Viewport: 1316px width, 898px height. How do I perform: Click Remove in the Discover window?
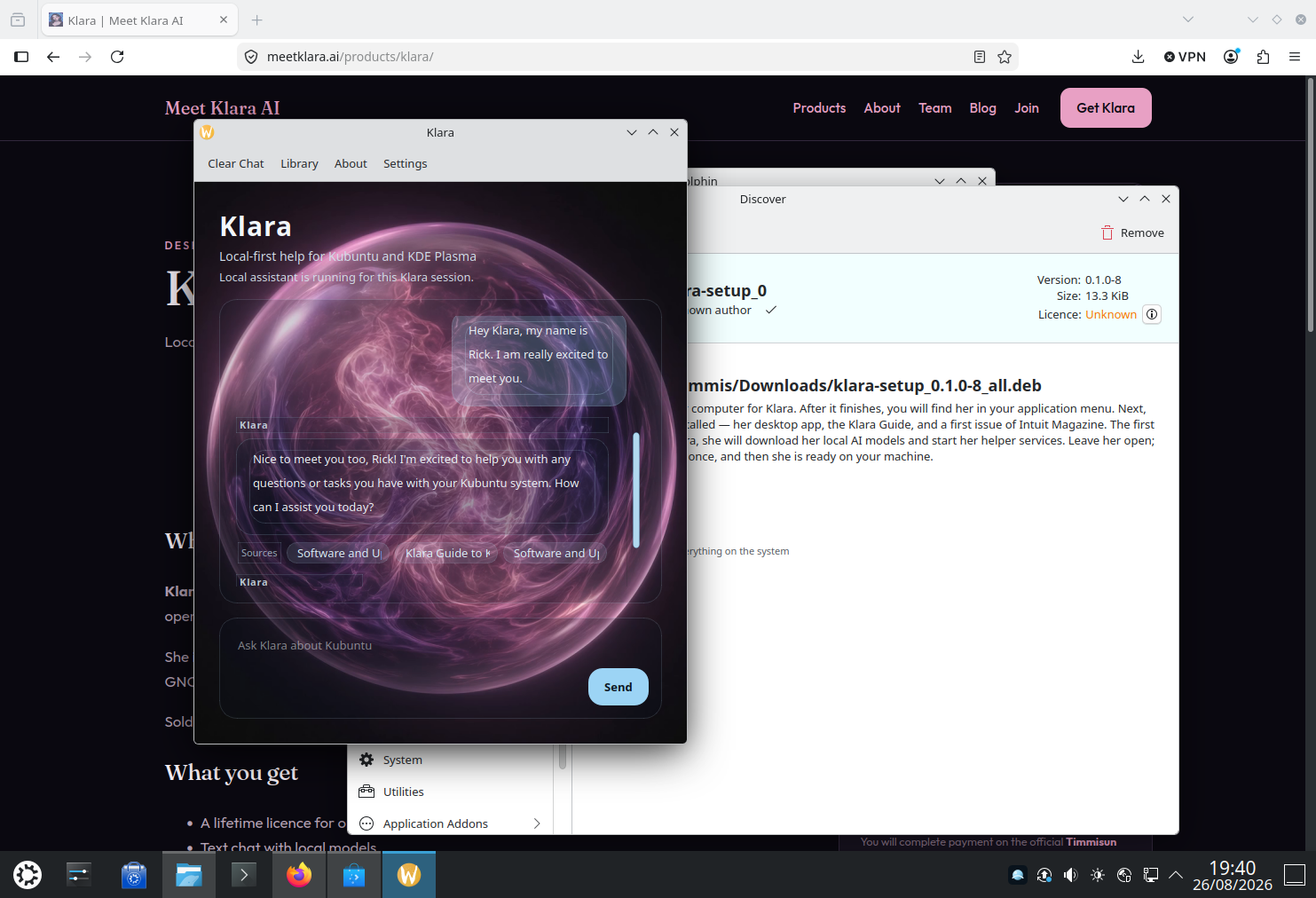pos(1133,233)
